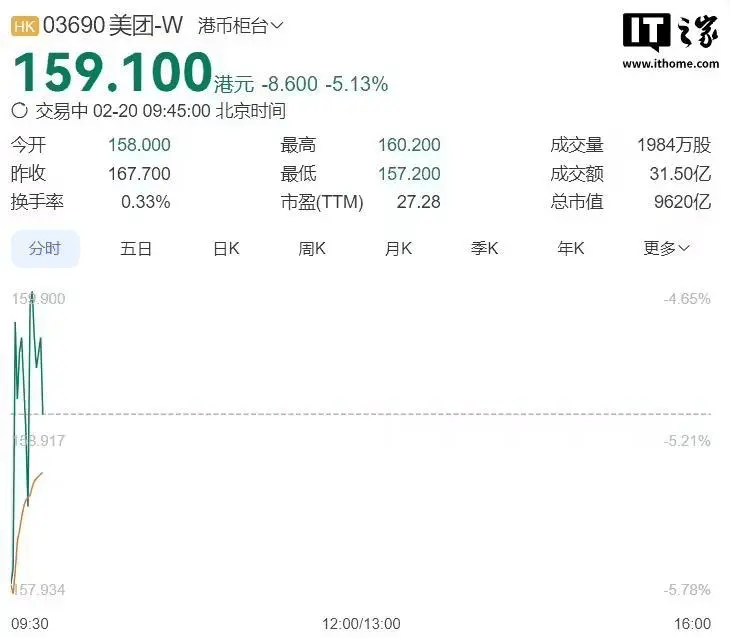Click the percentage change -5.13%

click(x=357, y=84)
